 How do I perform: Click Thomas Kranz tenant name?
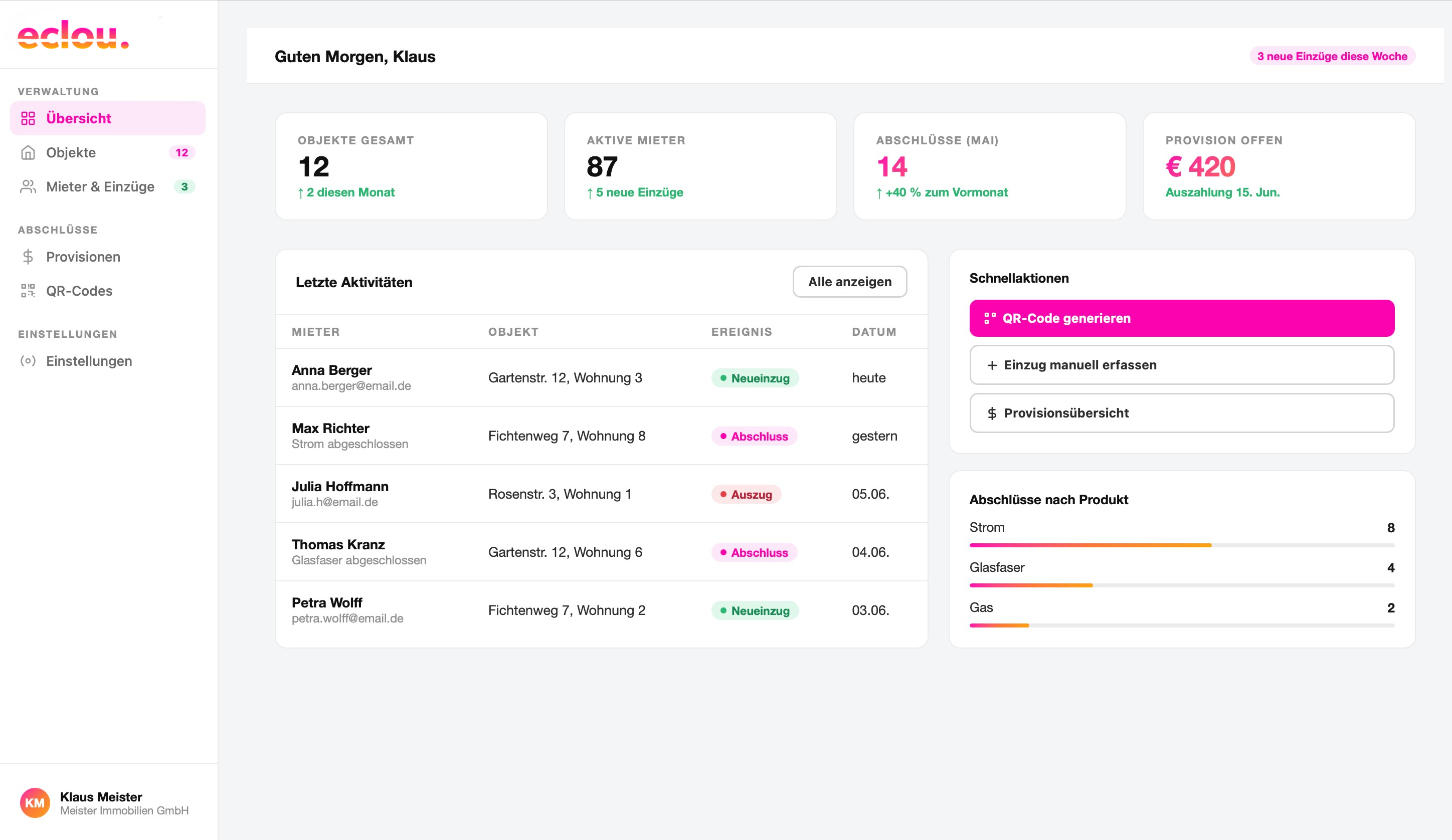tap(338, 544)
